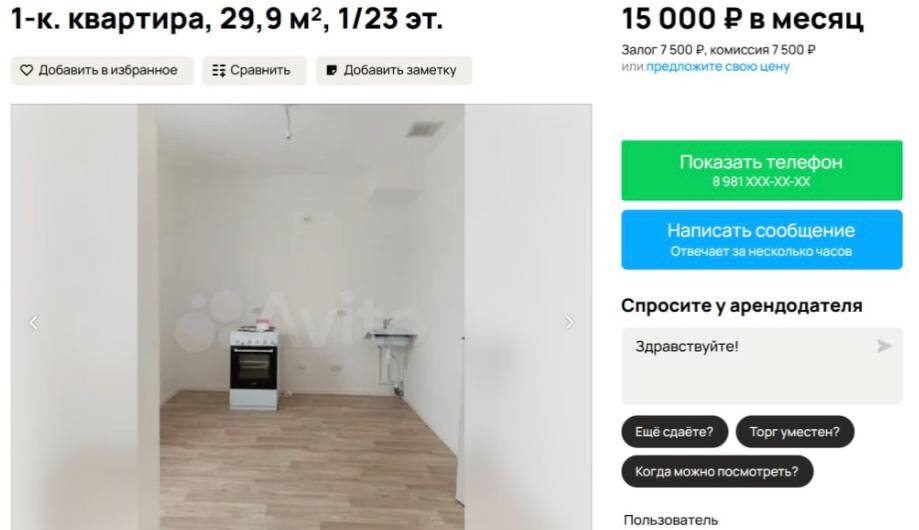The width and height of the screenshot is (919, 530).
Task: Choose Когда можно посмотреть? quick reply
Action: click(717, 471)
